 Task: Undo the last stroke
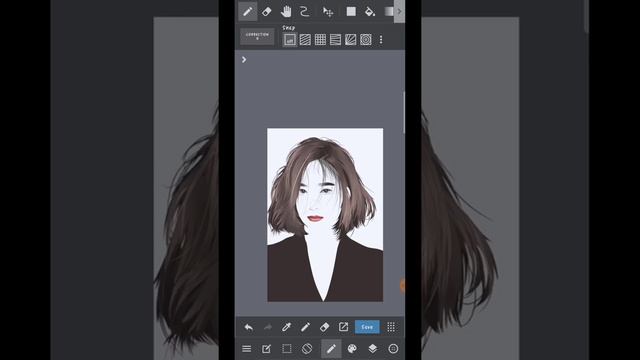249,327
